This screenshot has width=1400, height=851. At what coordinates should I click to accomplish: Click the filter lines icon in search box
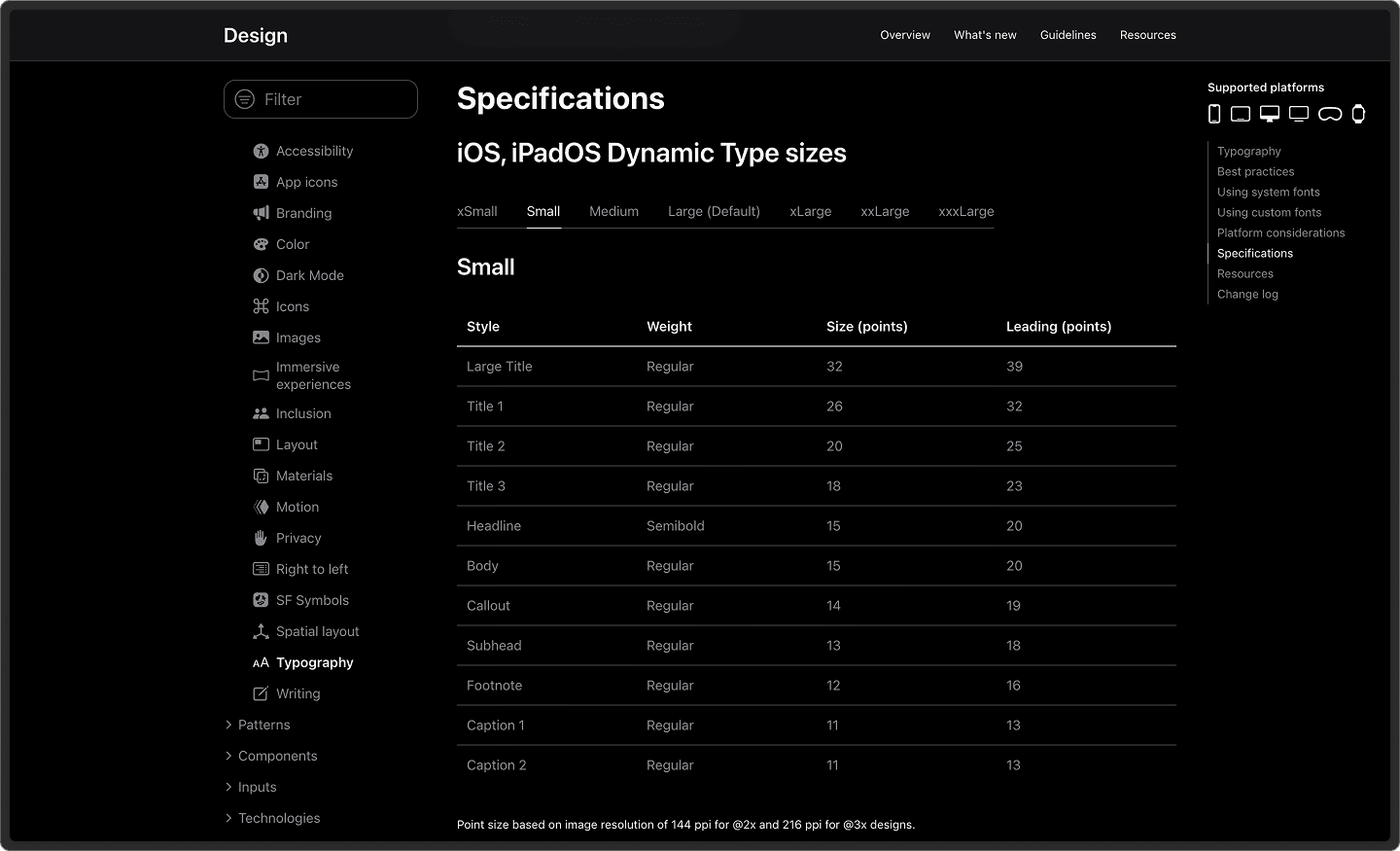coord(245,99)
